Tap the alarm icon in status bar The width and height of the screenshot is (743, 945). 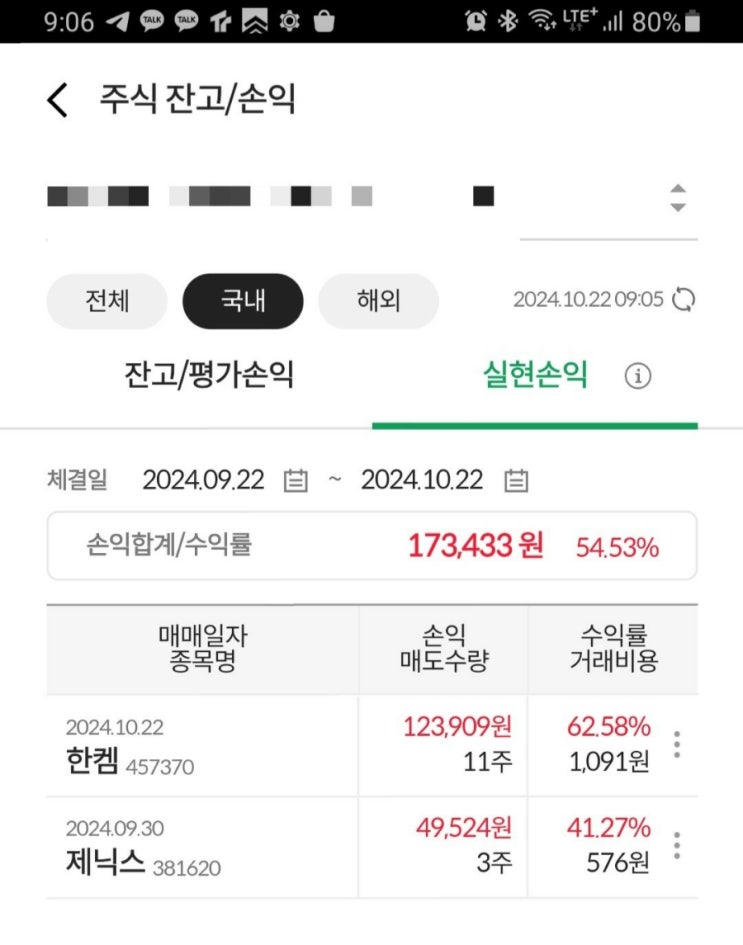[476, 21]
